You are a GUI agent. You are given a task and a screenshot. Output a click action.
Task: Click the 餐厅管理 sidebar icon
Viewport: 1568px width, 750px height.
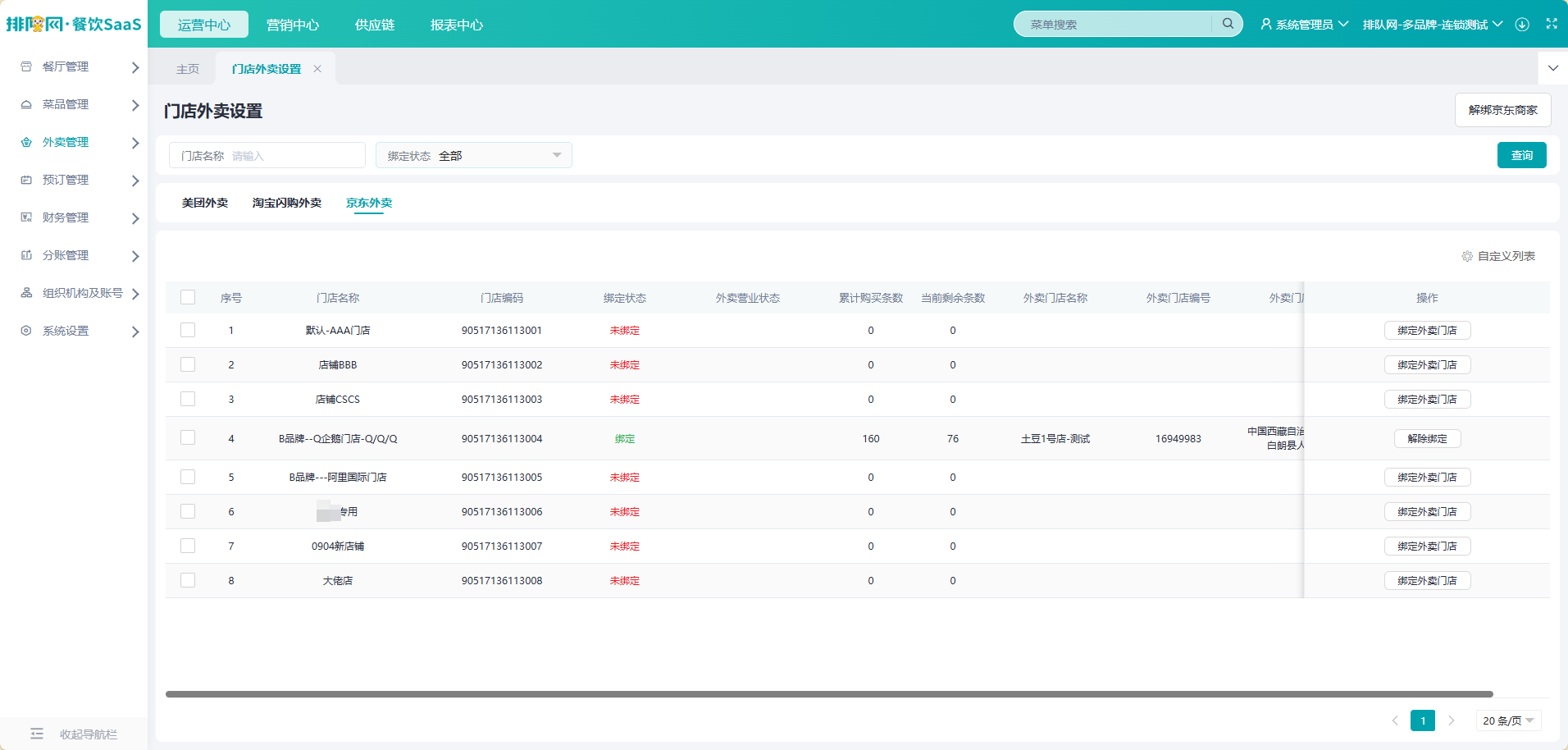(x=26, y=66)
